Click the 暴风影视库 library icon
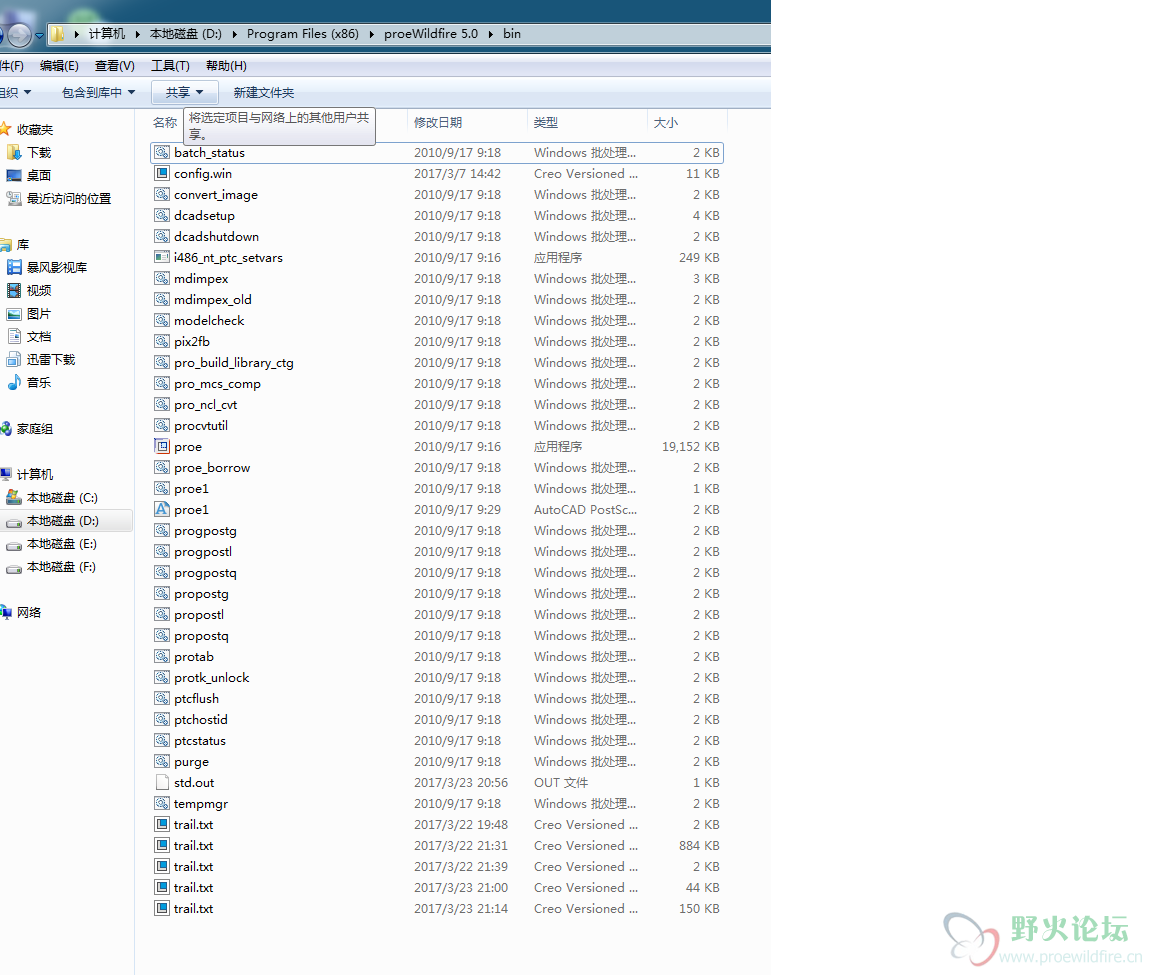Image resolution: width=1152 pixels, height=975 pixels. 14,267
